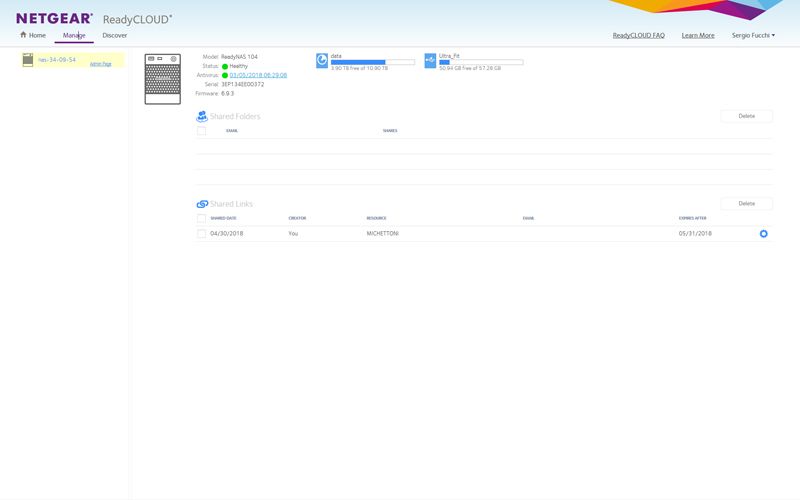Viewport: 800px width, 500px height.
Task: Expand the Sergio Fucchi account menu
Action: tap(753, 35)
